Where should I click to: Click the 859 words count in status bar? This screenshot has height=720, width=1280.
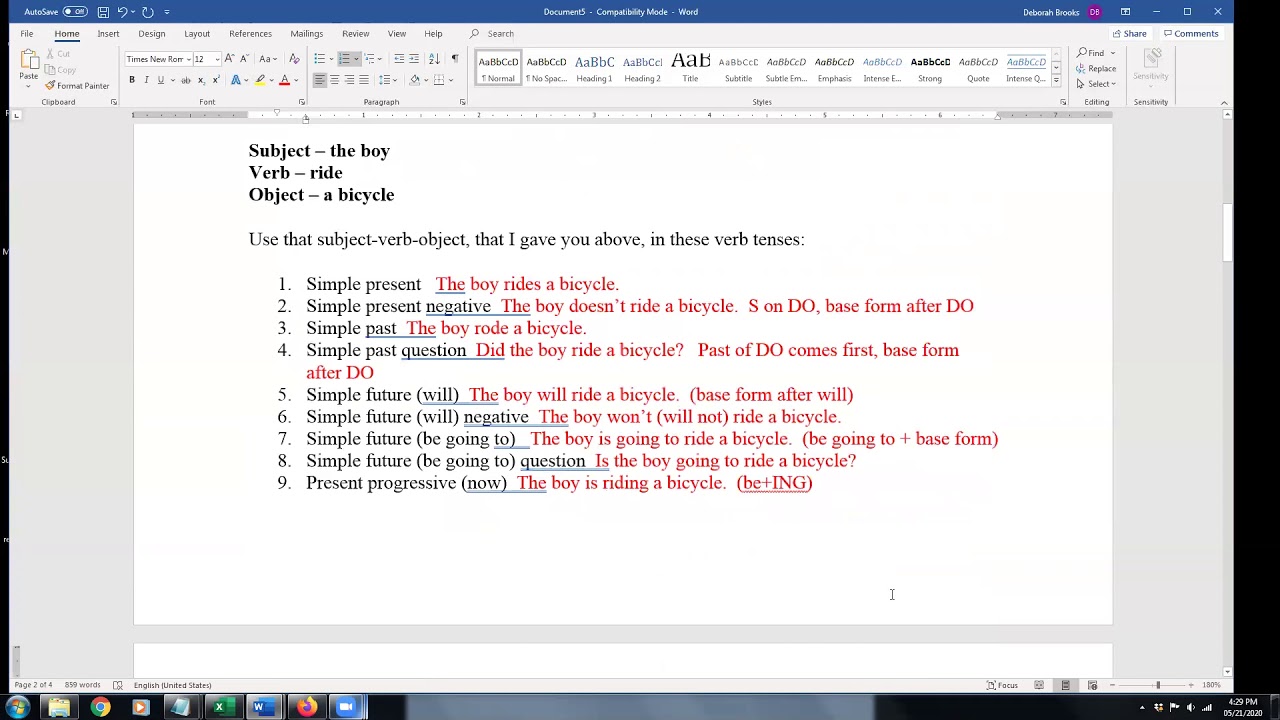click(82, 685)
